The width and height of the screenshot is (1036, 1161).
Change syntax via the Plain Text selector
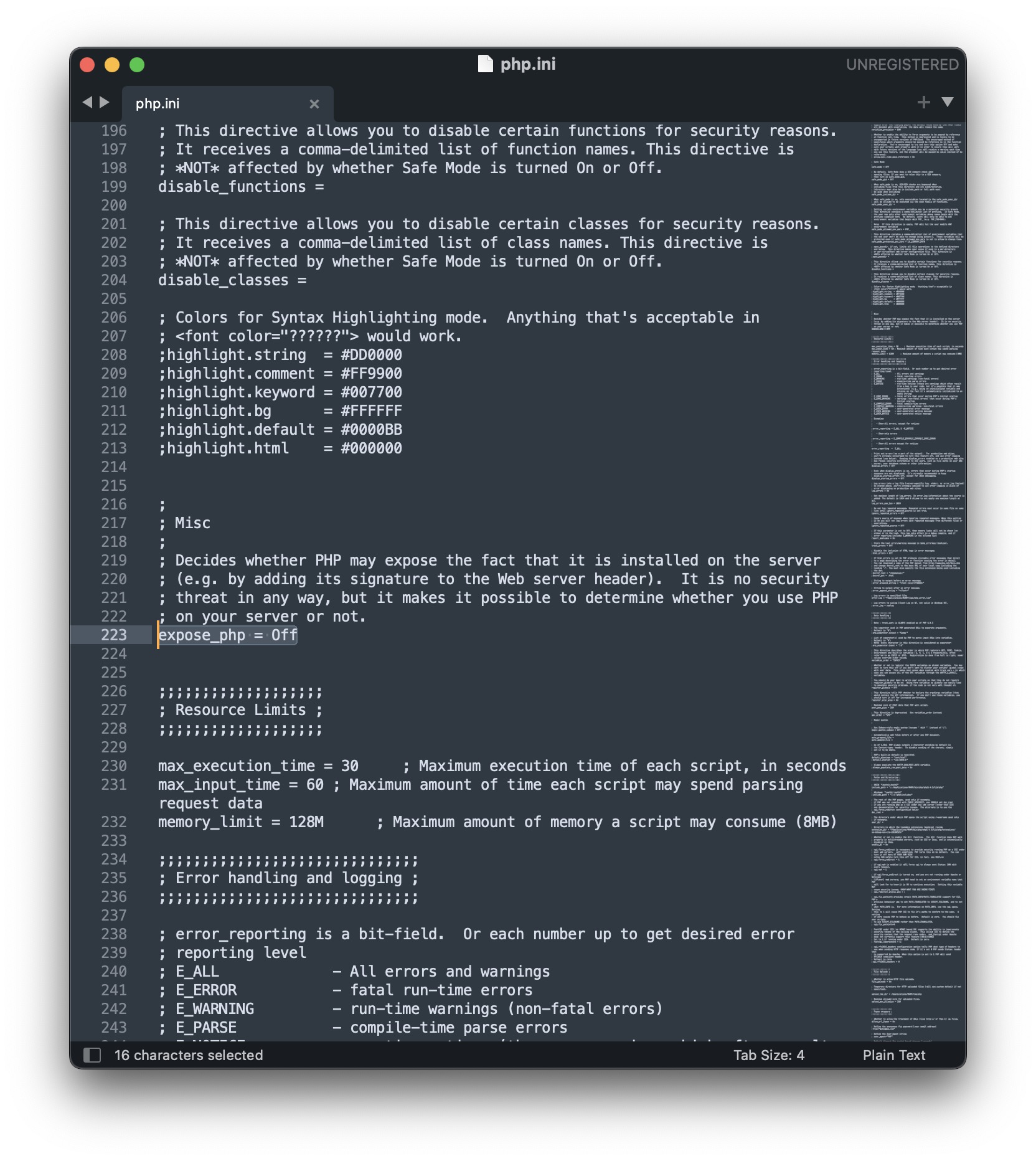(x=894, y=1055)
